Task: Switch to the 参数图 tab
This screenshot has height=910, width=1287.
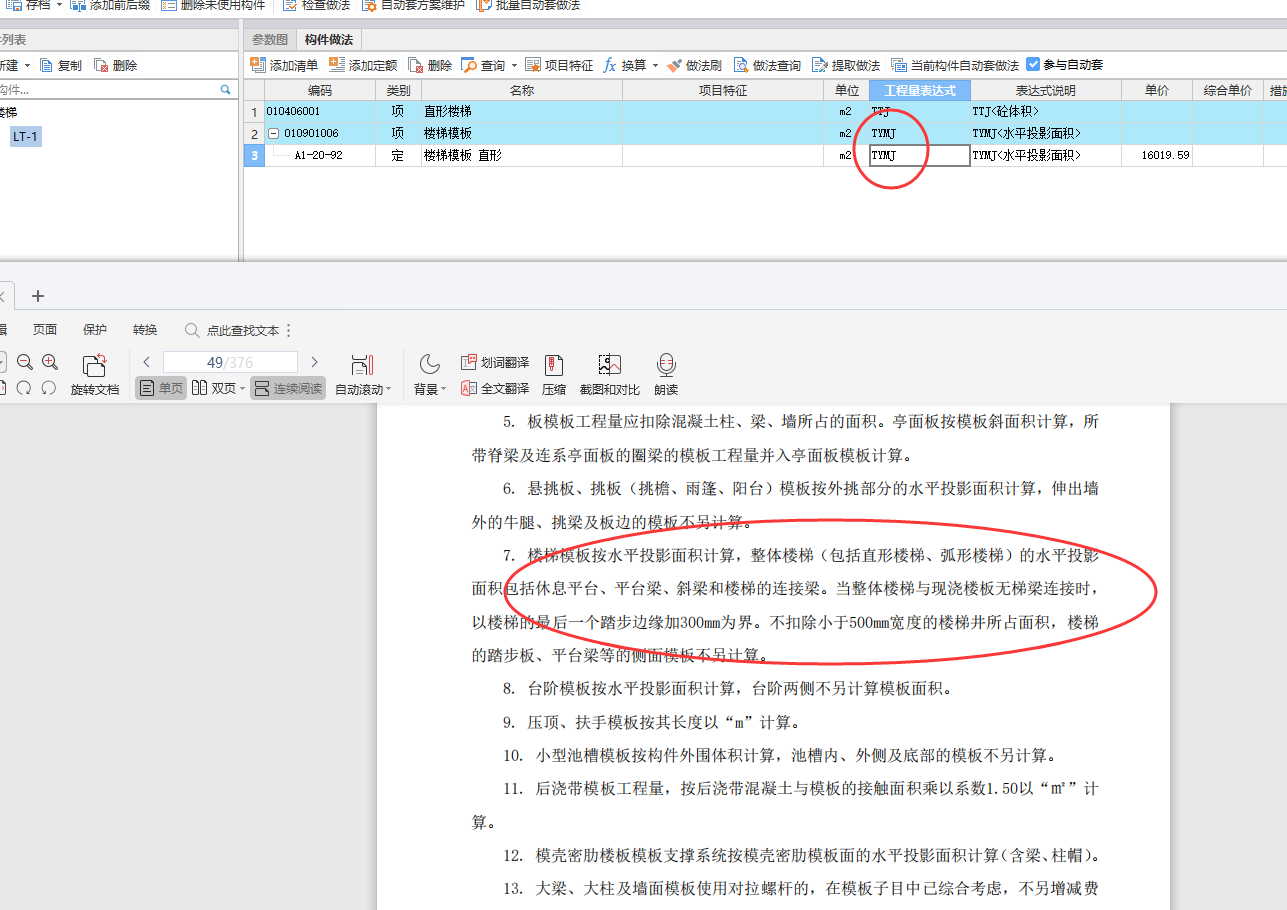Action: 270,39
